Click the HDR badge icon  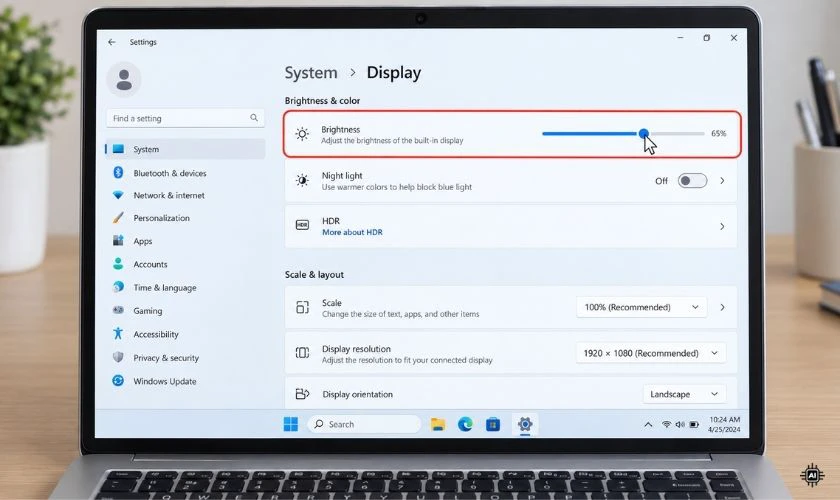pos(302,225)
